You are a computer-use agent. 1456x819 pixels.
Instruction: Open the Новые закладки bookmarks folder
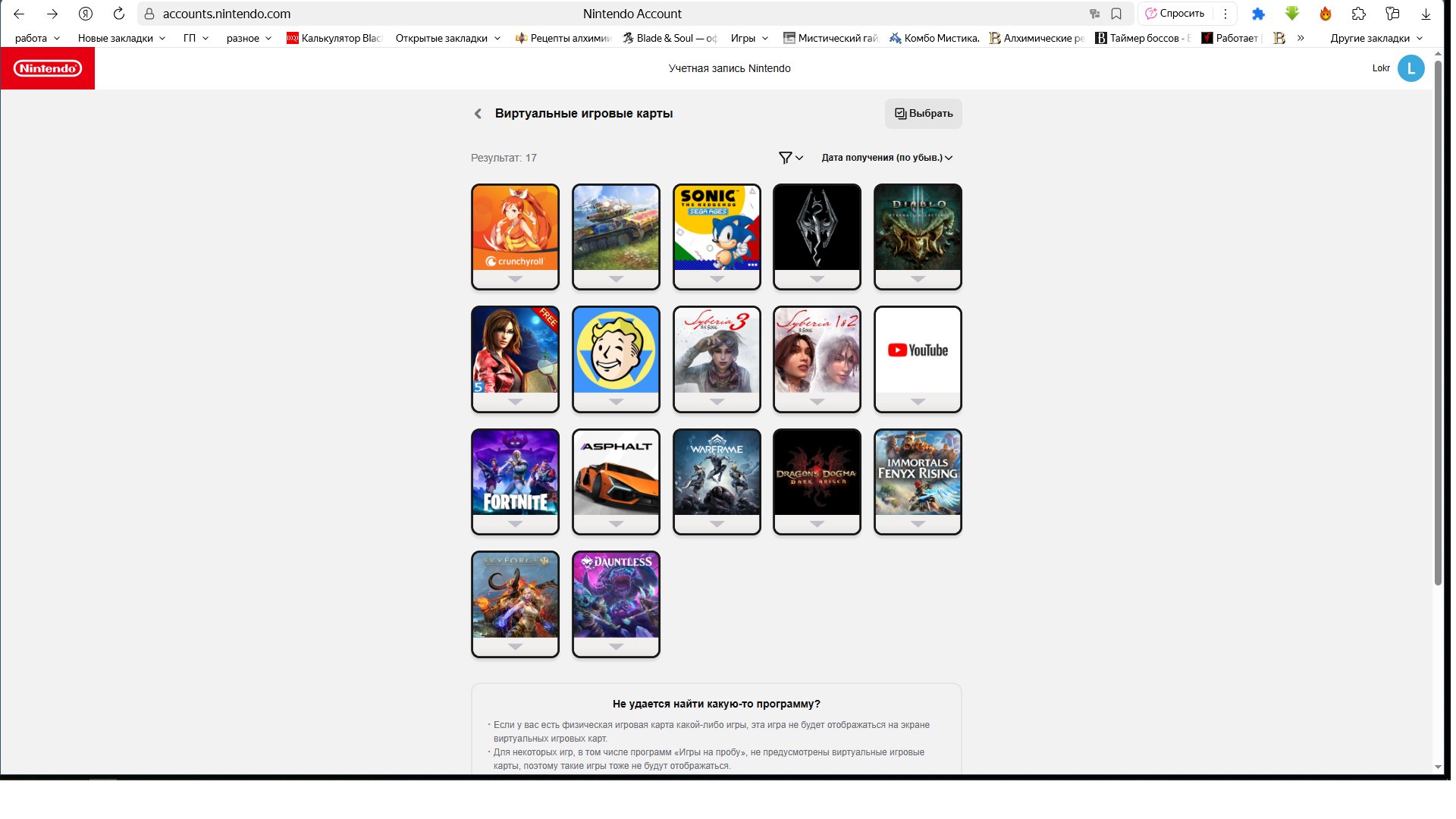[121, 38]
